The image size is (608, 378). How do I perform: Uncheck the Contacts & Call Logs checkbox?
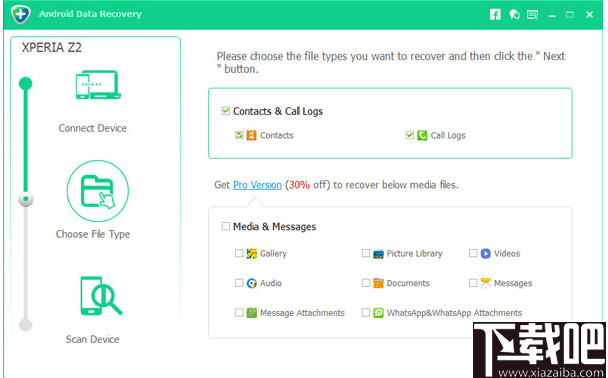tap(225, 111)
